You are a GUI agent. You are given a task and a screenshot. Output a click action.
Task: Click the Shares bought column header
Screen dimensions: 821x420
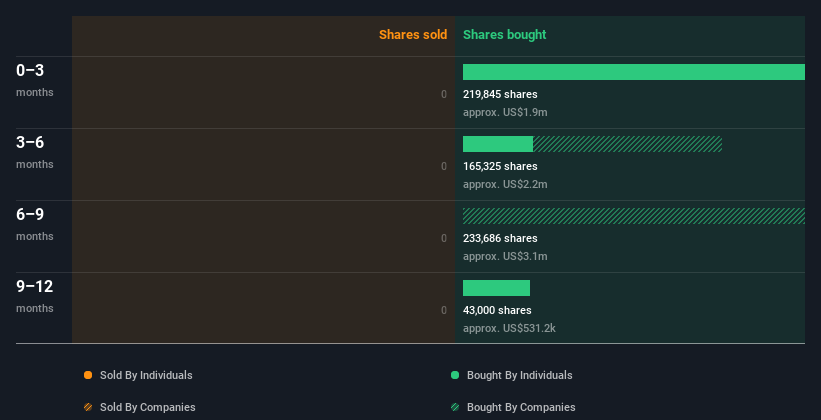pos(504,35)
